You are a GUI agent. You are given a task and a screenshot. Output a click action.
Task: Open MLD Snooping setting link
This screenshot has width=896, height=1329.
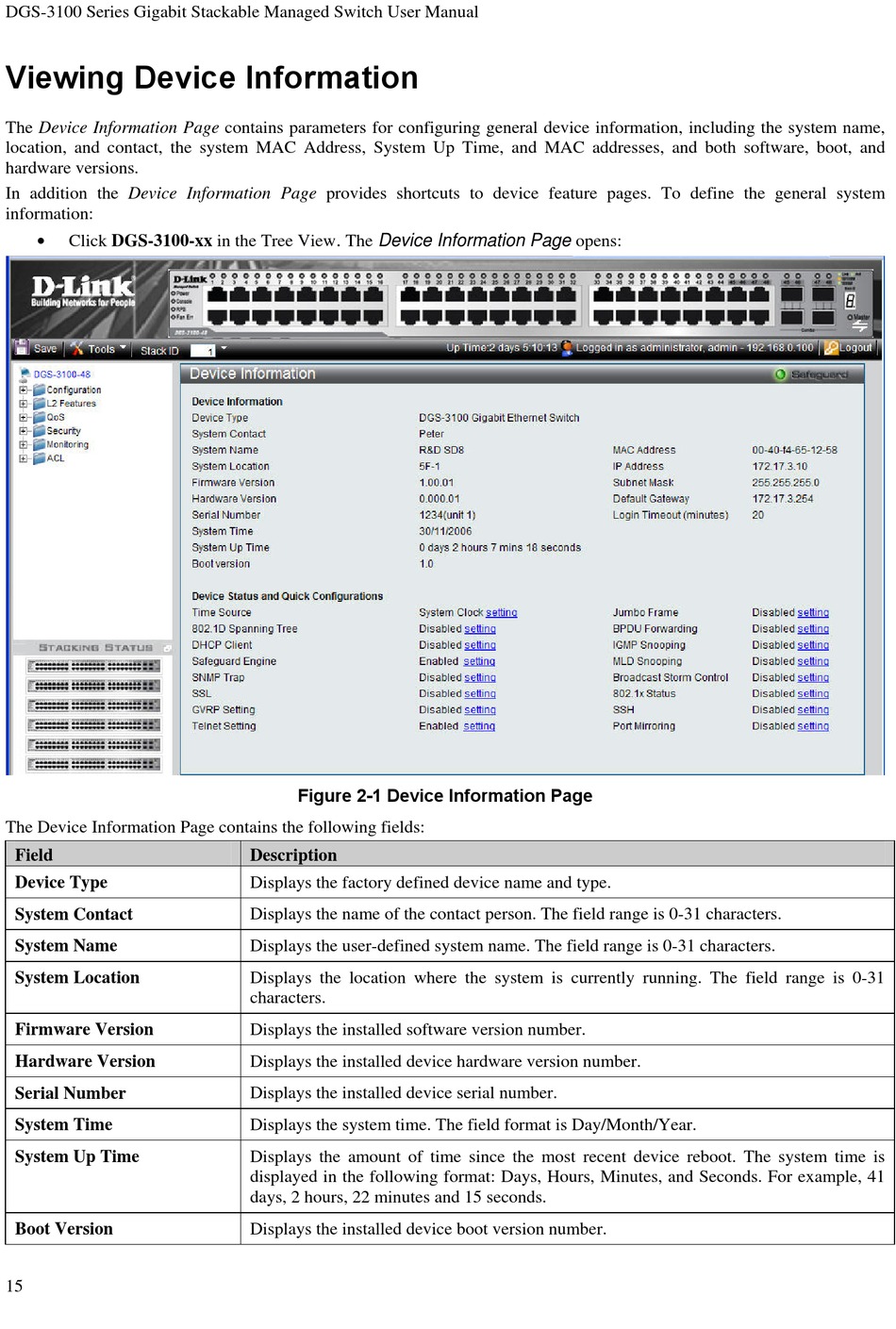(x=813, y=661)
